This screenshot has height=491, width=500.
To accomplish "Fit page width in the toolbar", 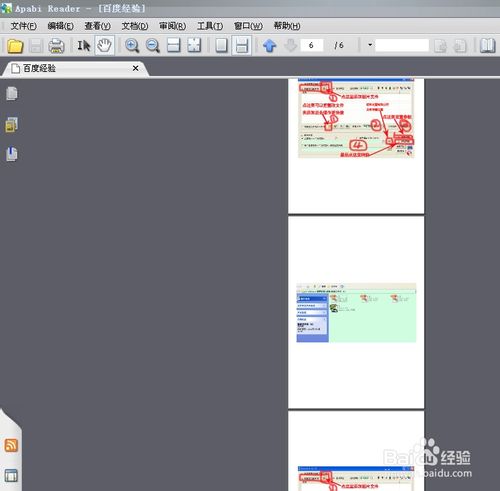I will (x=173, y=45).
